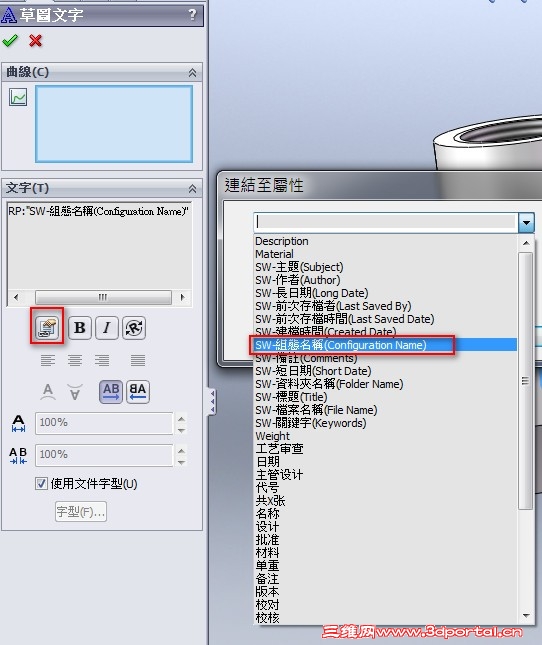Screen dimensions: 542x645
Task: Align text right
Action: pyautogui.click(x=102, y=360)
